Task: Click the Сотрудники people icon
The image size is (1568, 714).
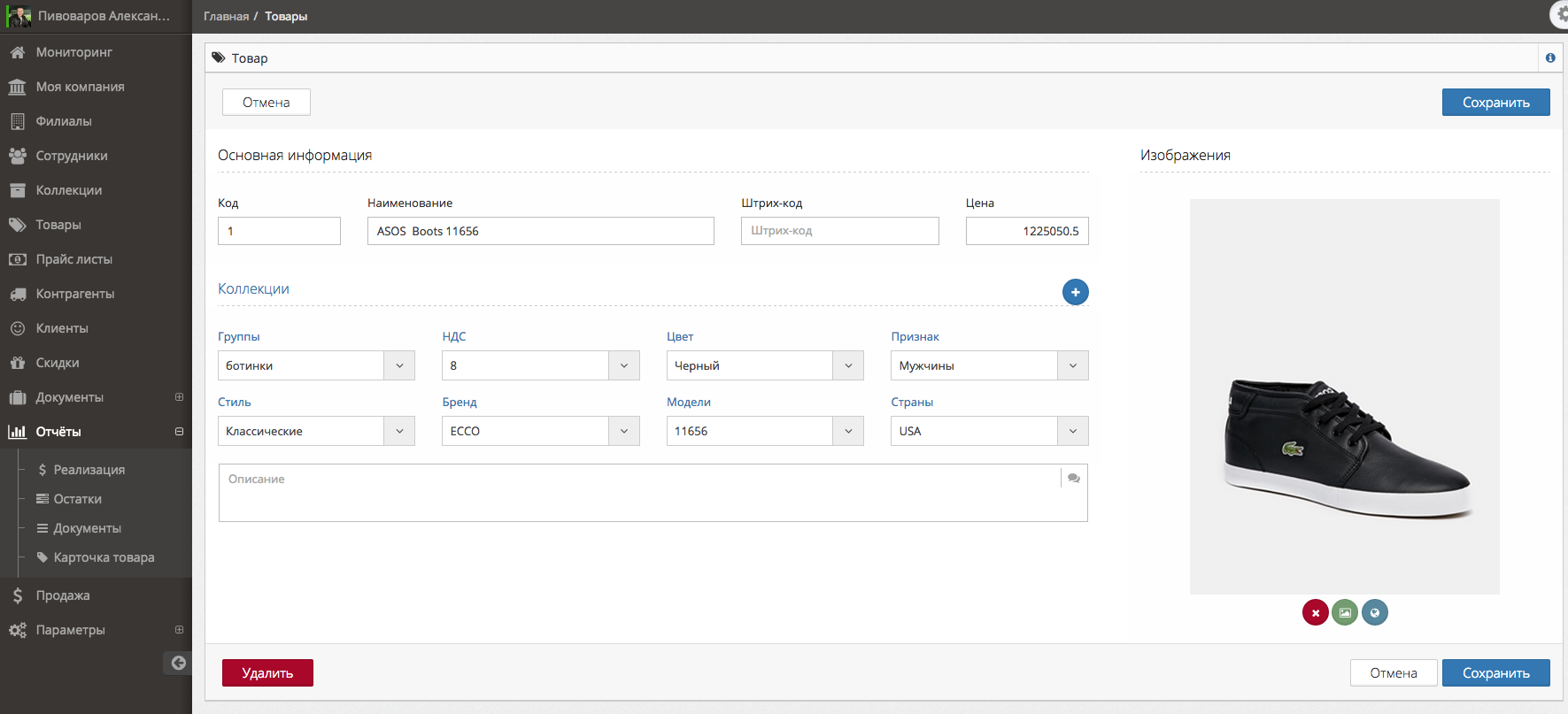Action: [17, 156]
